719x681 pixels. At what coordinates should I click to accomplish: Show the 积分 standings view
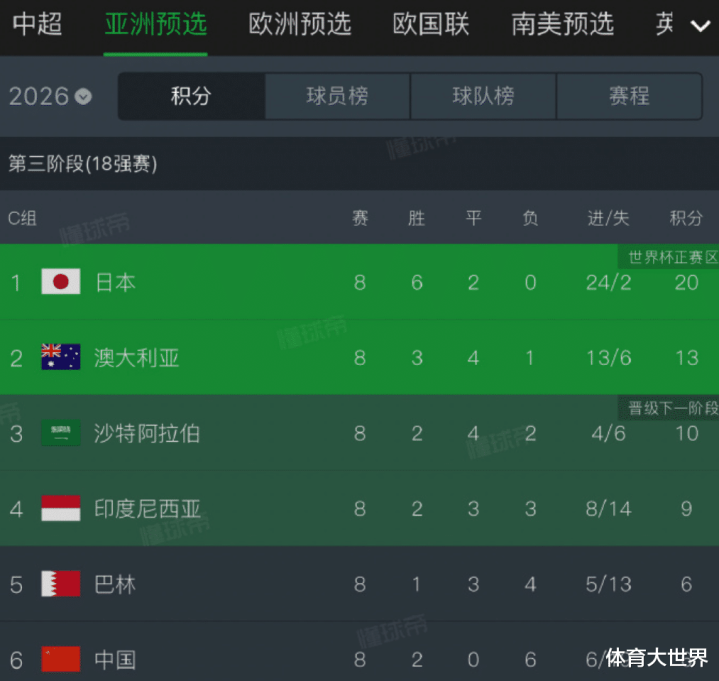coord(191,96)
